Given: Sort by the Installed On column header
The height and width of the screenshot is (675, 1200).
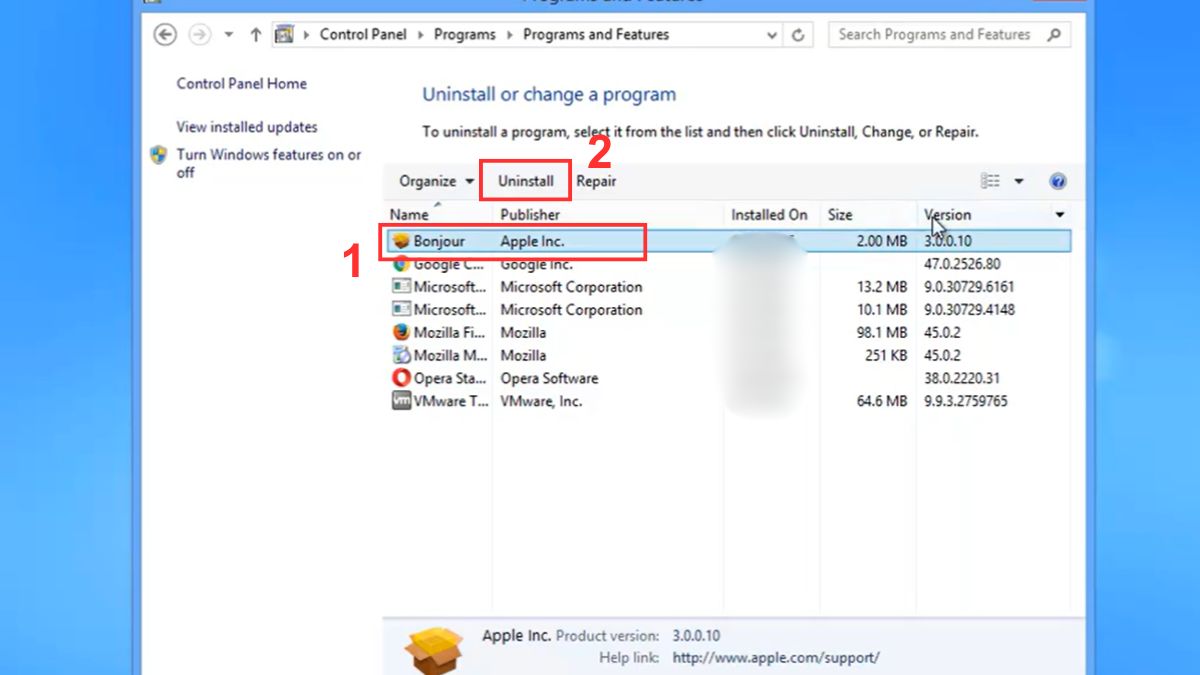Looking at the screenshot, I should [769, 215].
